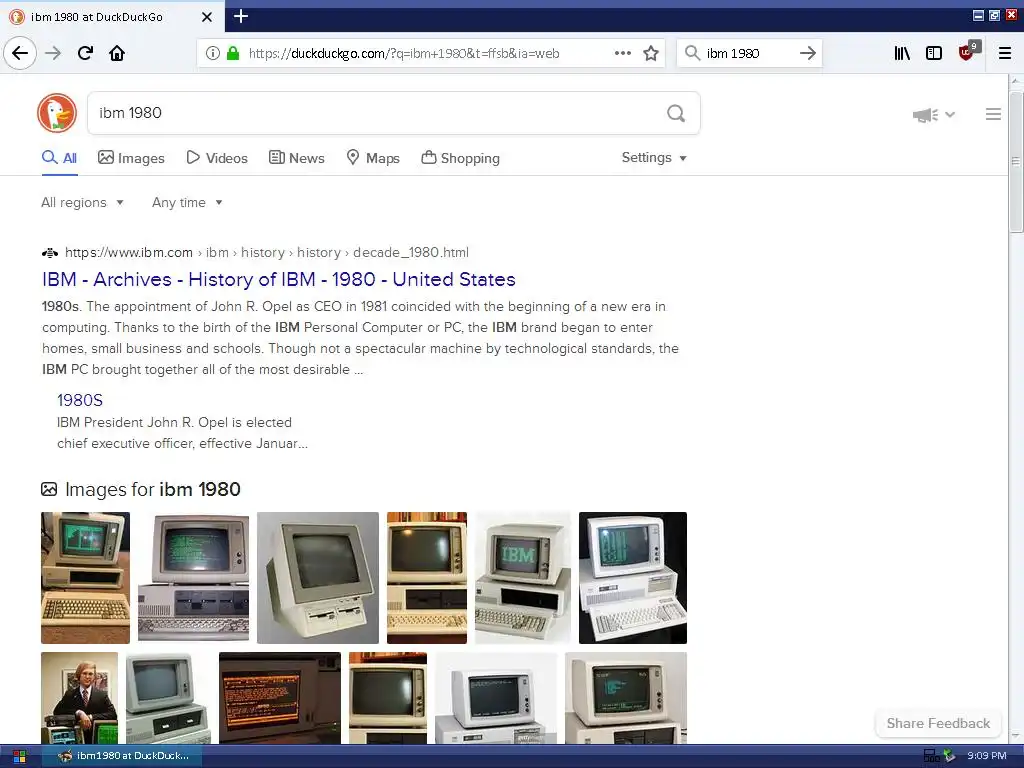Open thumbnail of man in suit
Screen dimensions: 1024x768
[x=80, y=697]
